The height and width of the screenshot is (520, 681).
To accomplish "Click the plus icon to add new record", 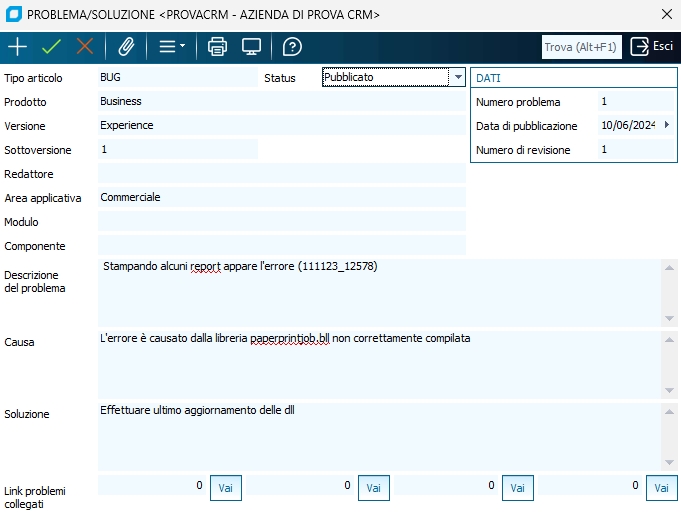I will click(x=17, y=46).
